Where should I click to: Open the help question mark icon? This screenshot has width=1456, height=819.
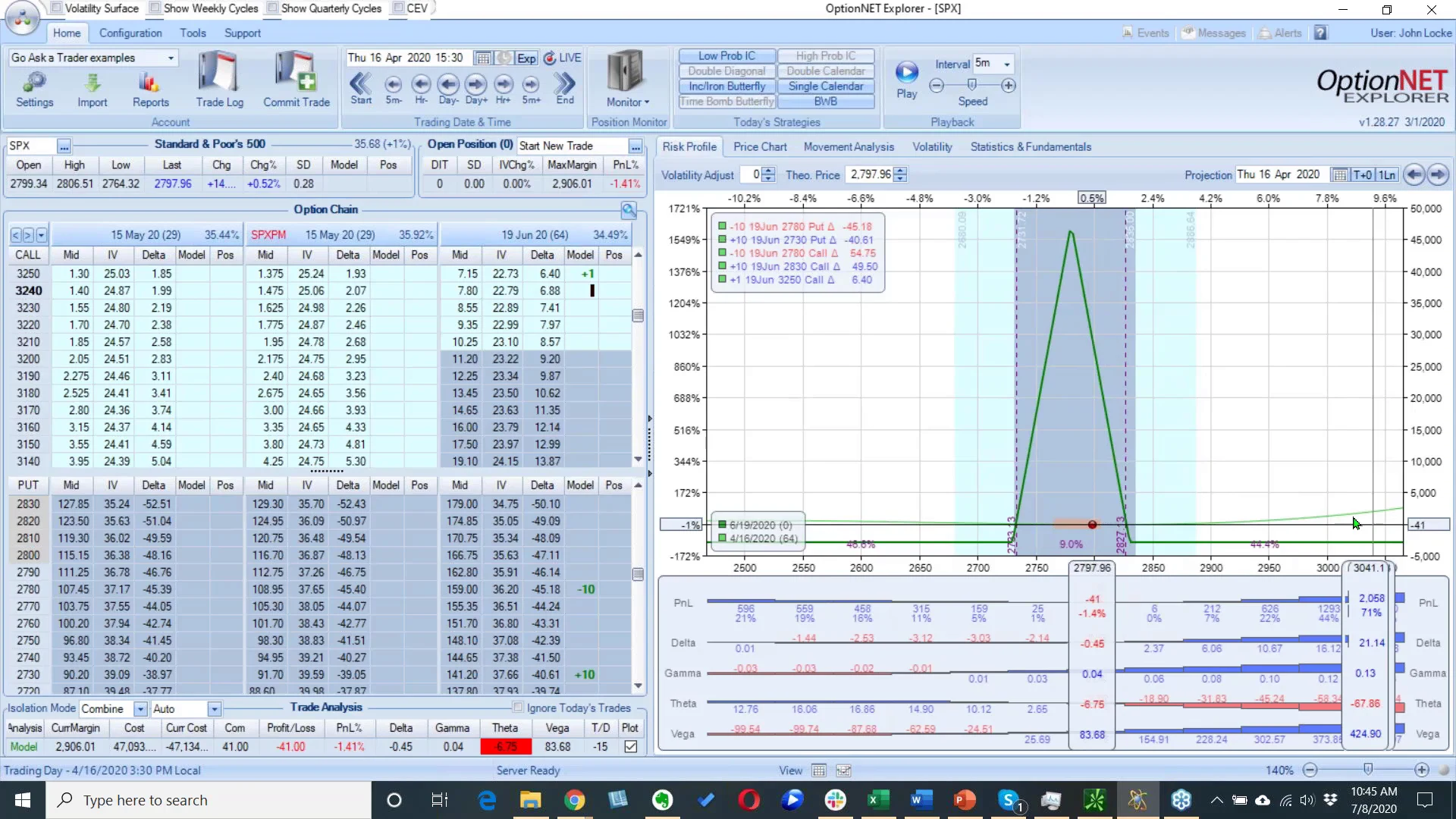[1321, 33]
